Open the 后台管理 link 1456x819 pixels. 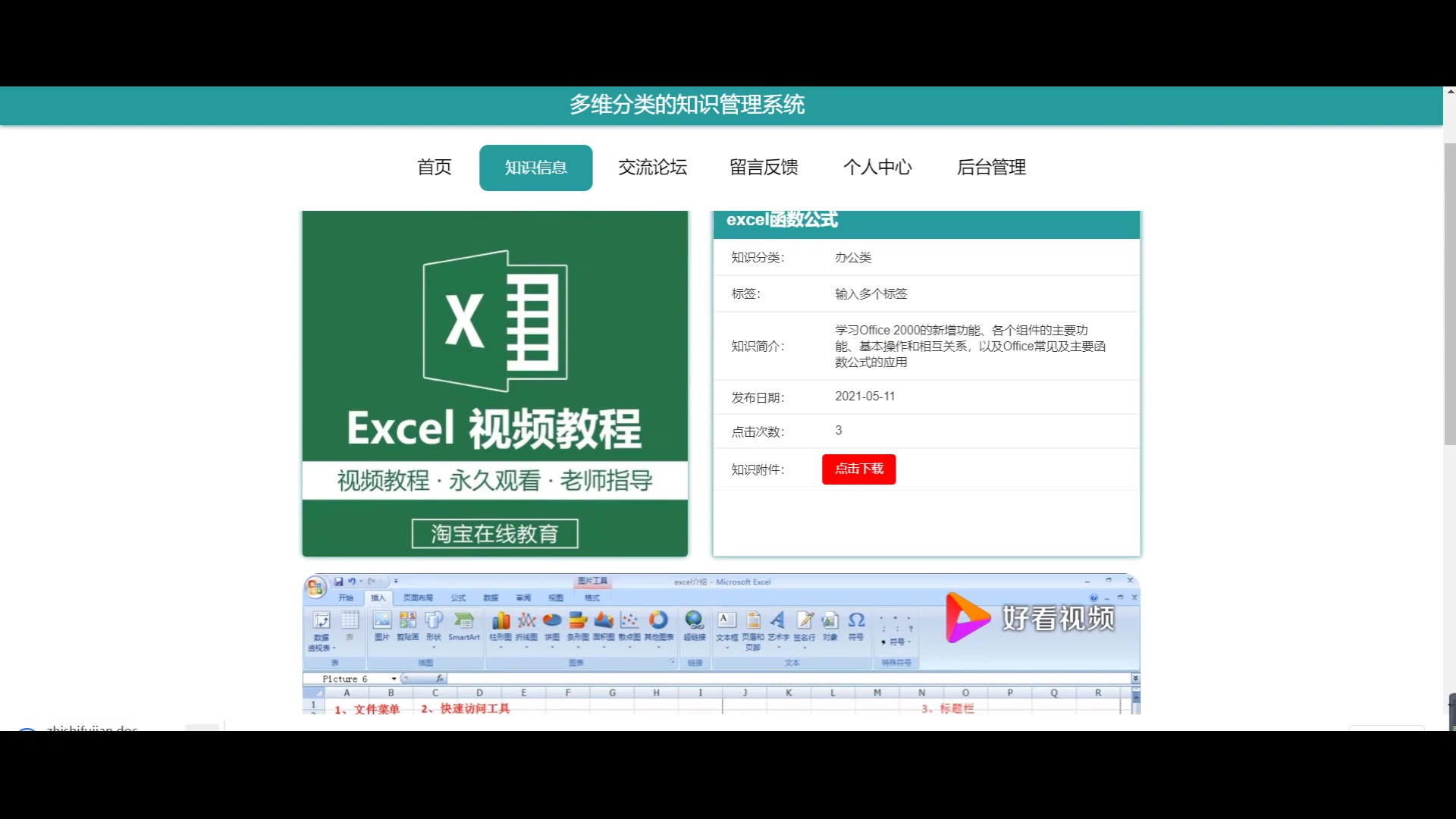[991, 167]
